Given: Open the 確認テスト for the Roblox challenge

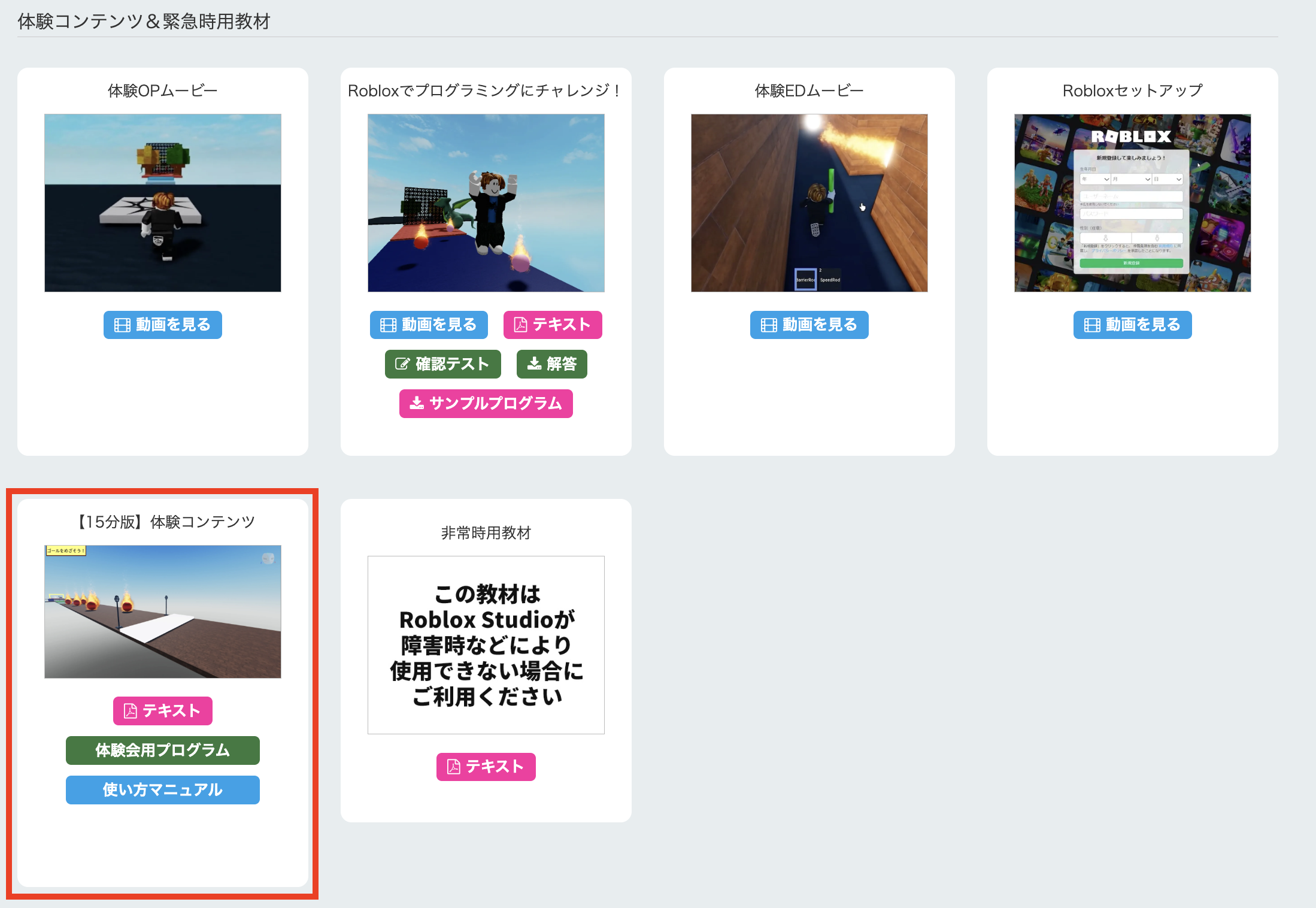Looking at the screenshot, I should point(442,364).
